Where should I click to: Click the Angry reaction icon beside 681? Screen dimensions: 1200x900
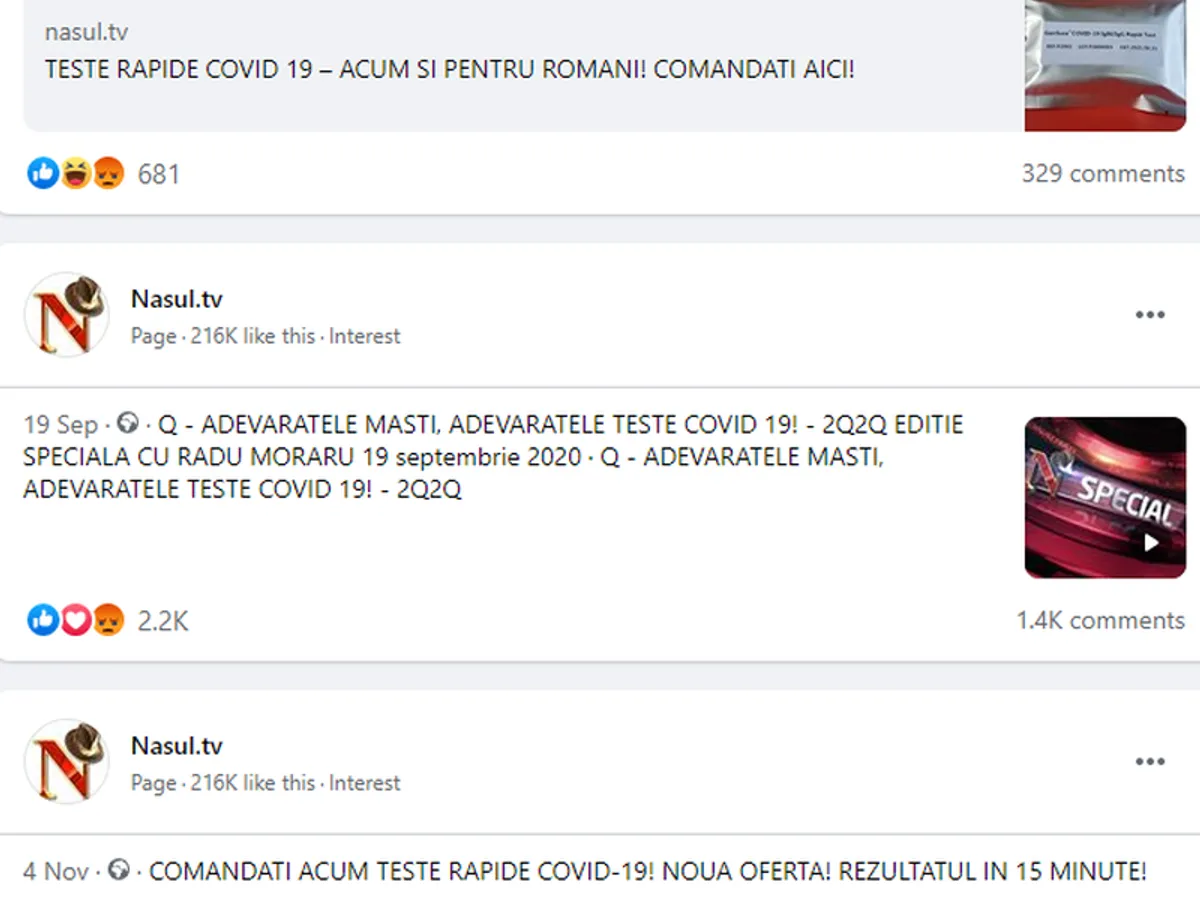pyautogui.click(x=108, y=174)
